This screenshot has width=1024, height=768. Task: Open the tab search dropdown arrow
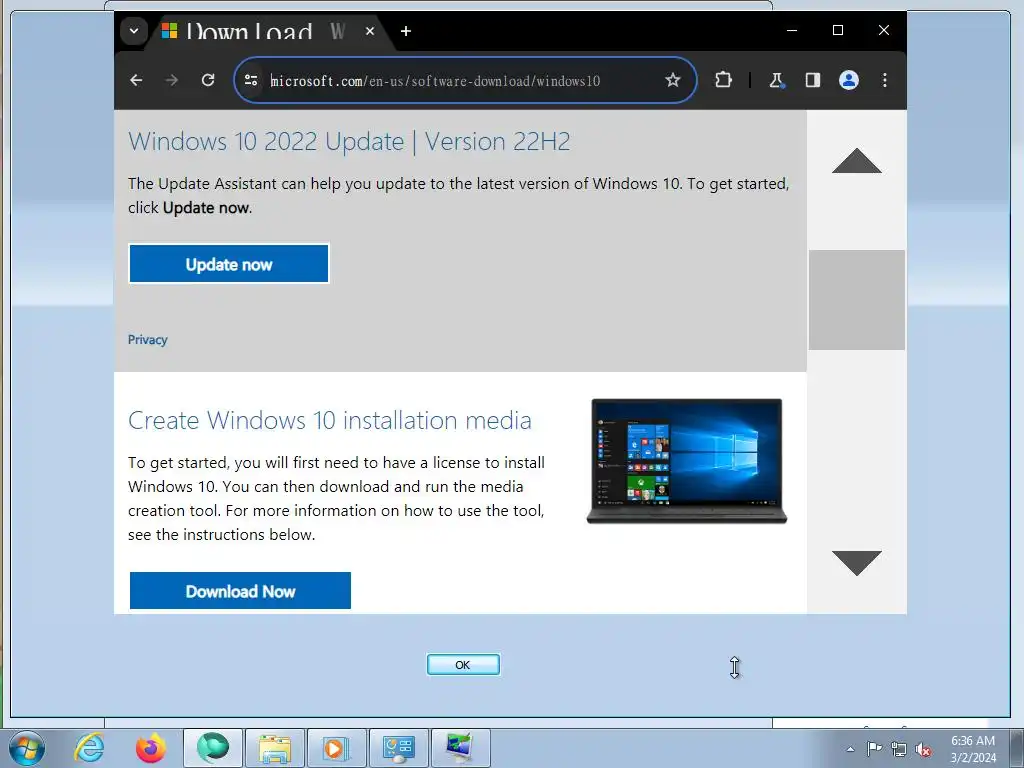pos(134,31)
